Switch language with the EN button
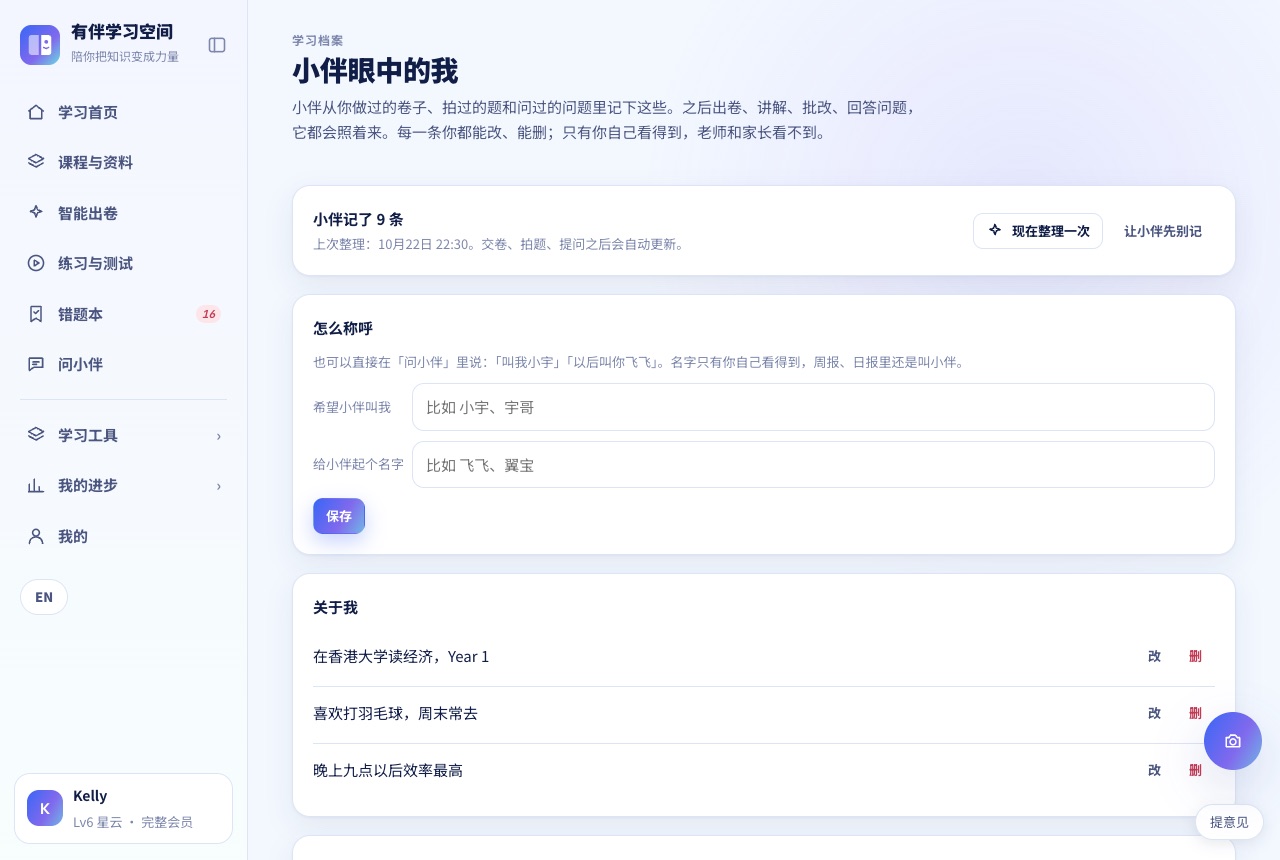This screenshot has width=1280, height=860. [x=44, y=597]
